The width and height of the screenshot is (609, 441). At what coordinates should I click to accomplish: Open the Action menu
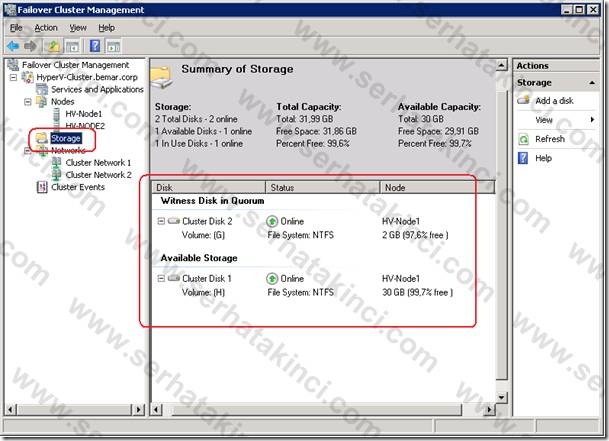point(46,28)
